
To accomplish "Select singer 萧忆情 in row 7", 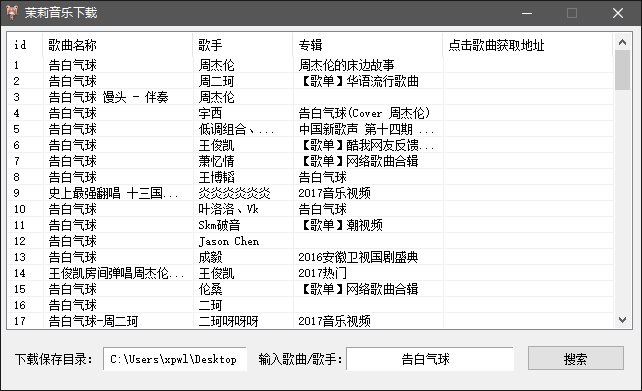I will pyautogui.click(x=216, y=161).
